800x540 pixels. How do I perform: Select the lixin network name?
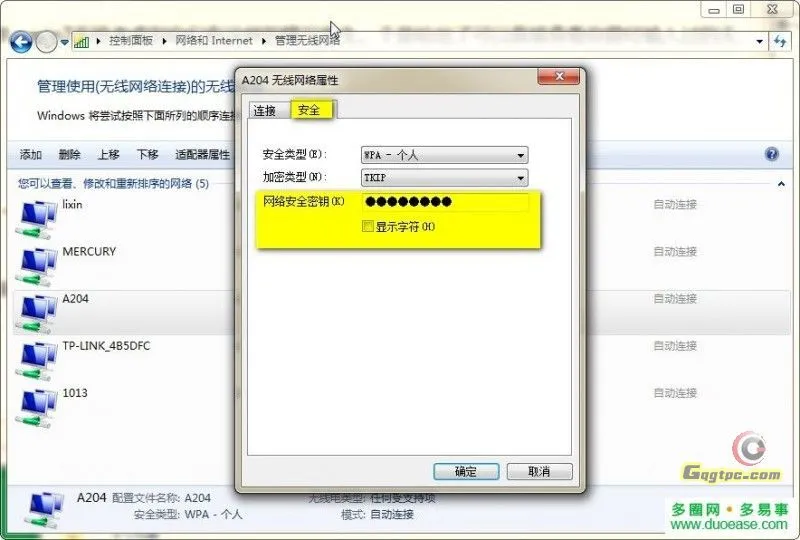pyautogui.click(x=72, y=204)
